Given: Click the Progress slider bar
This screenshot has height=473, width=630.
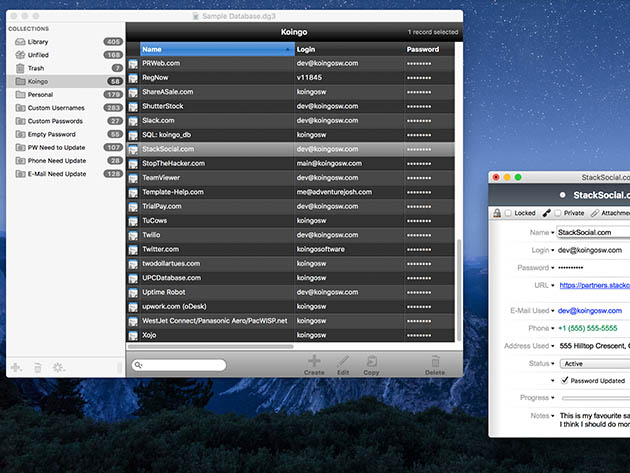Looking at the screenshot, I should pos(596,398).
